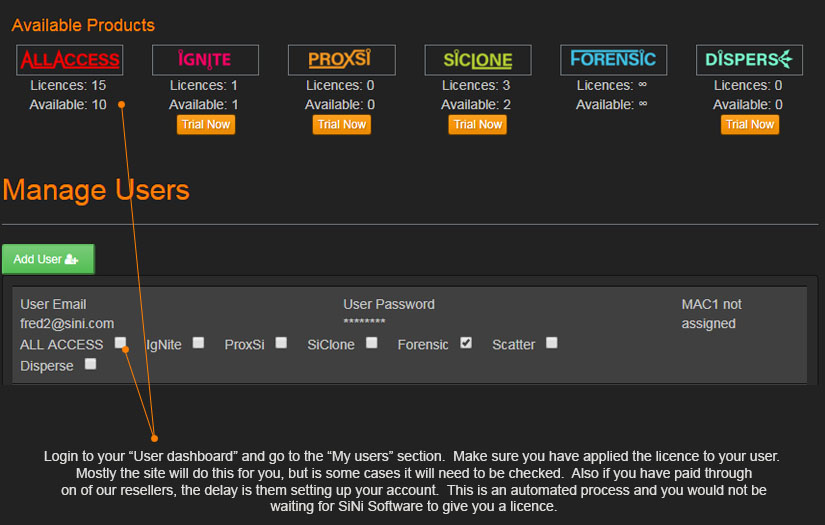Click 'Available: 2' under SiClone
Screen dimensions: 825x525
(476, 105)
